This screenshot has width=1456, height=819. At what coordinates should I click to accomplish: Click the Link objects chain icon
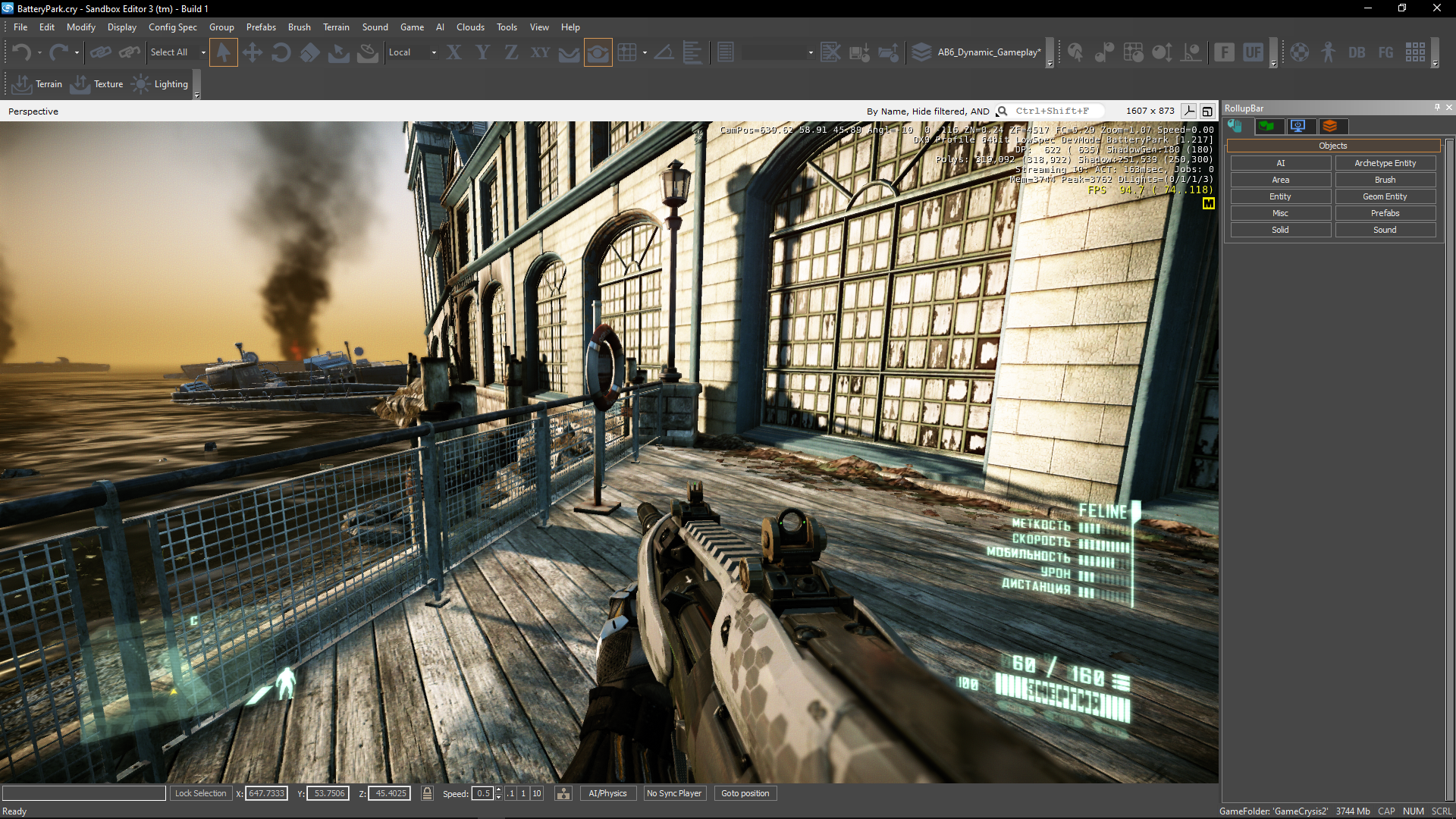click(x=100, y=52)
